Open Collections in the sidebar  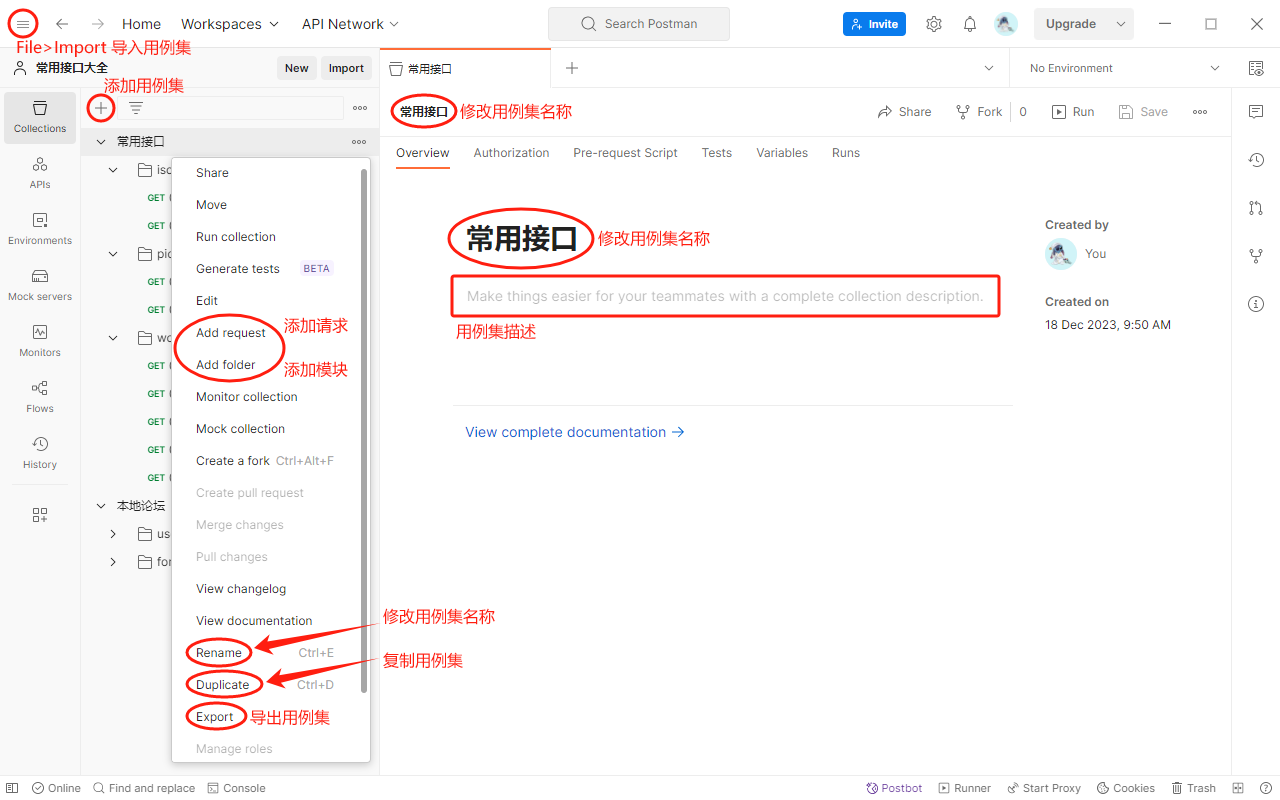(x=40, y=117)
